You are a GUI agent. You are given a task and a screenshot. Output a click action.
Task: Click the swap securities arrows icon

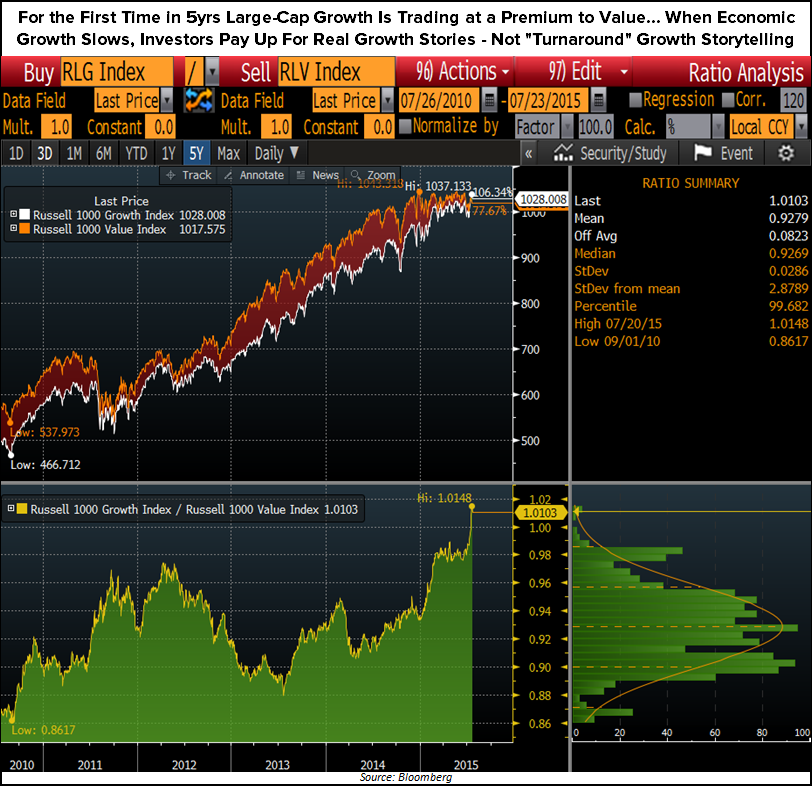coord(198,101)
